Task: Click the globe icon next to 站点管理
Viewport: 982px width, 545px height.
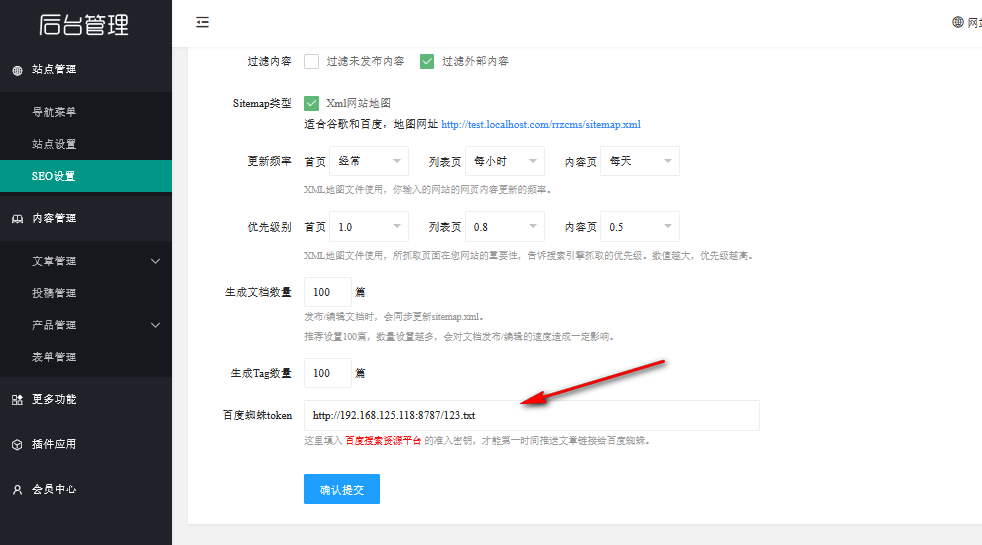Action: [18, 70]
